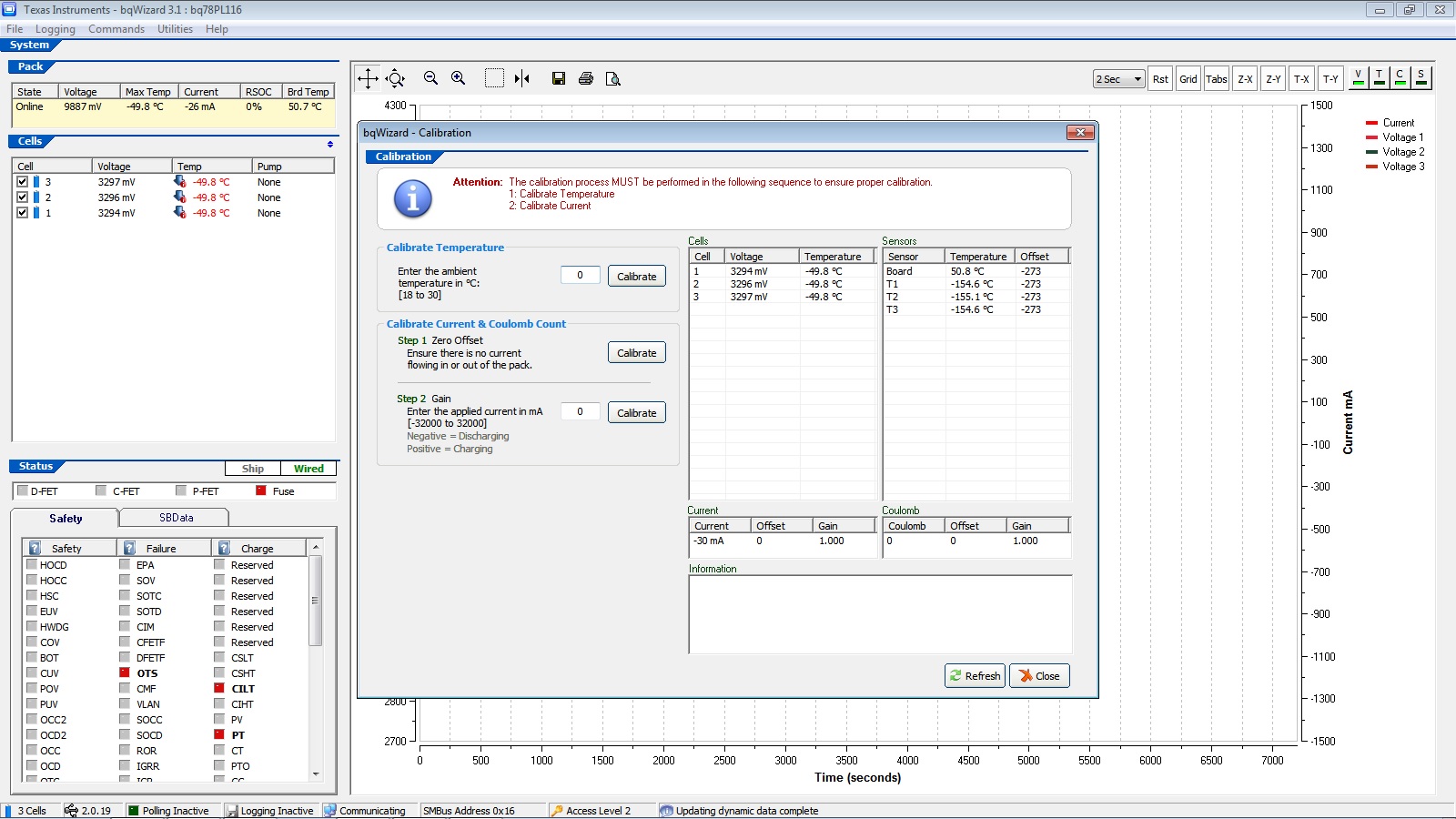Click the T-X track button

coord(1301,78)
